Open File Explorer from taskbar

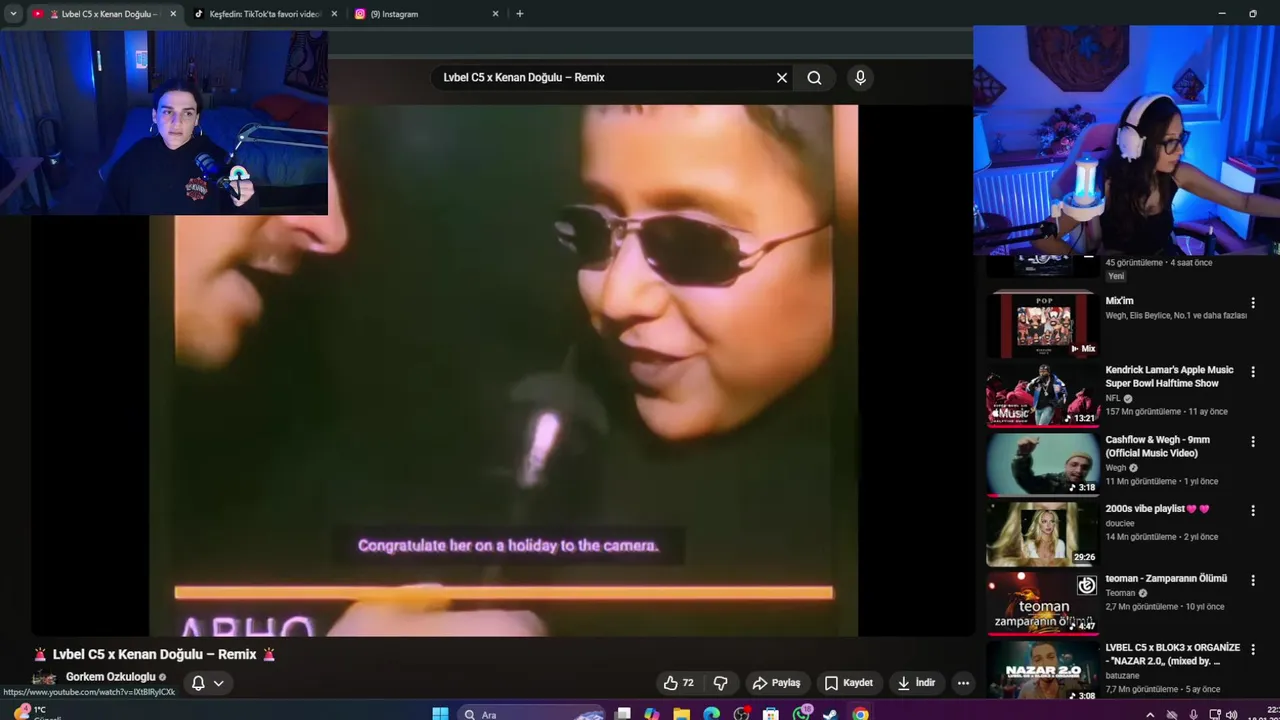[x=681, y=714]
